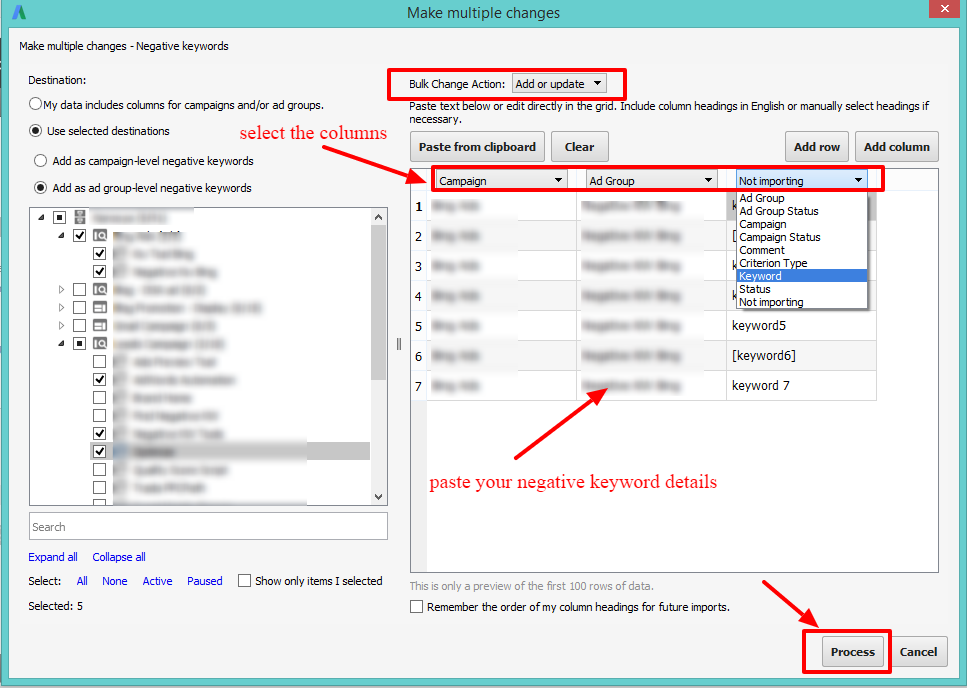Click the 'Collapse all' link

pyautogui.click(x=119, y=557)
